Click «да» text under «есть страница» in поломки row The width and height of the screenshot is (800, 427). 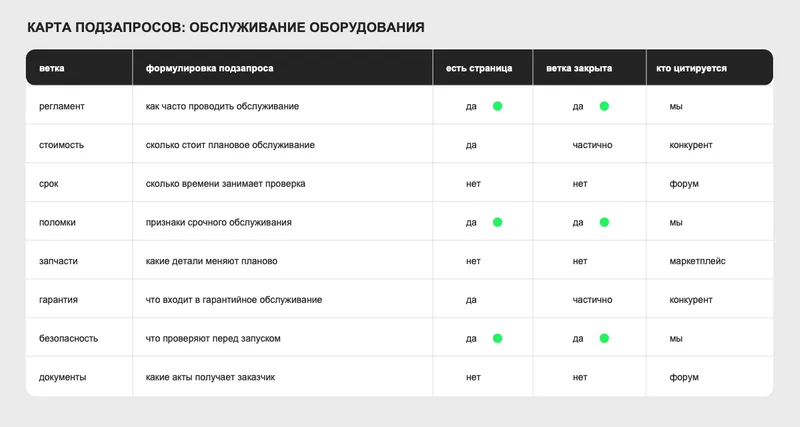pos(471,222)
